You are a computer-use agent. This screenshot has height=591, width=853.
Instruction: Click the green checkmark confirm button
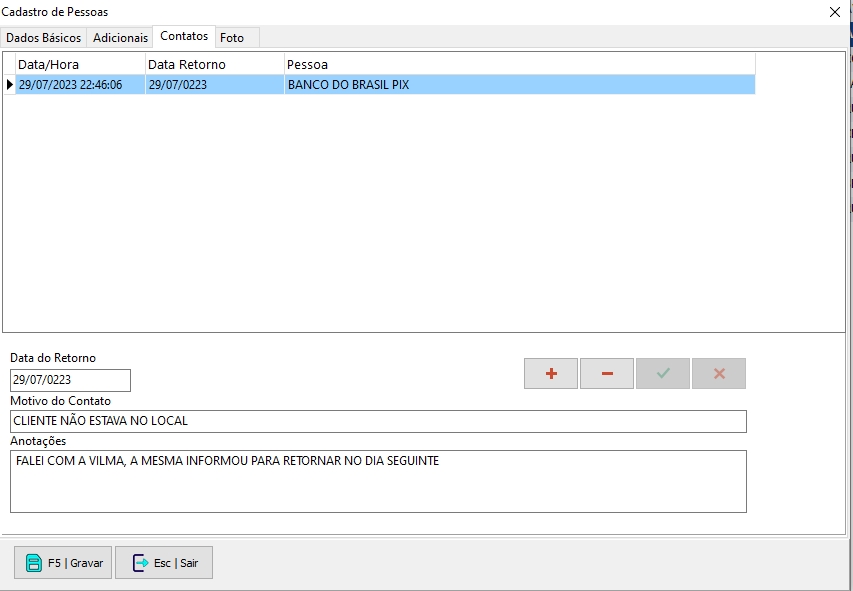point(663,374)
